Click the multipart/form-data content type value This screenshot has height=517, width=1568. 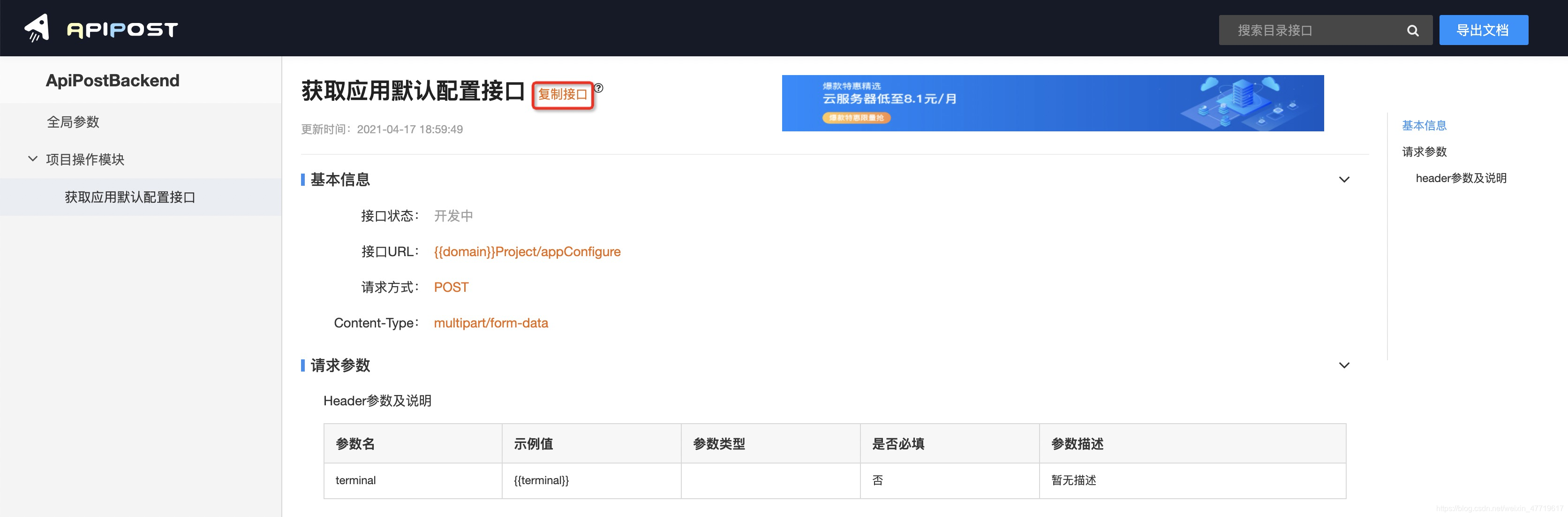(490, 323)
